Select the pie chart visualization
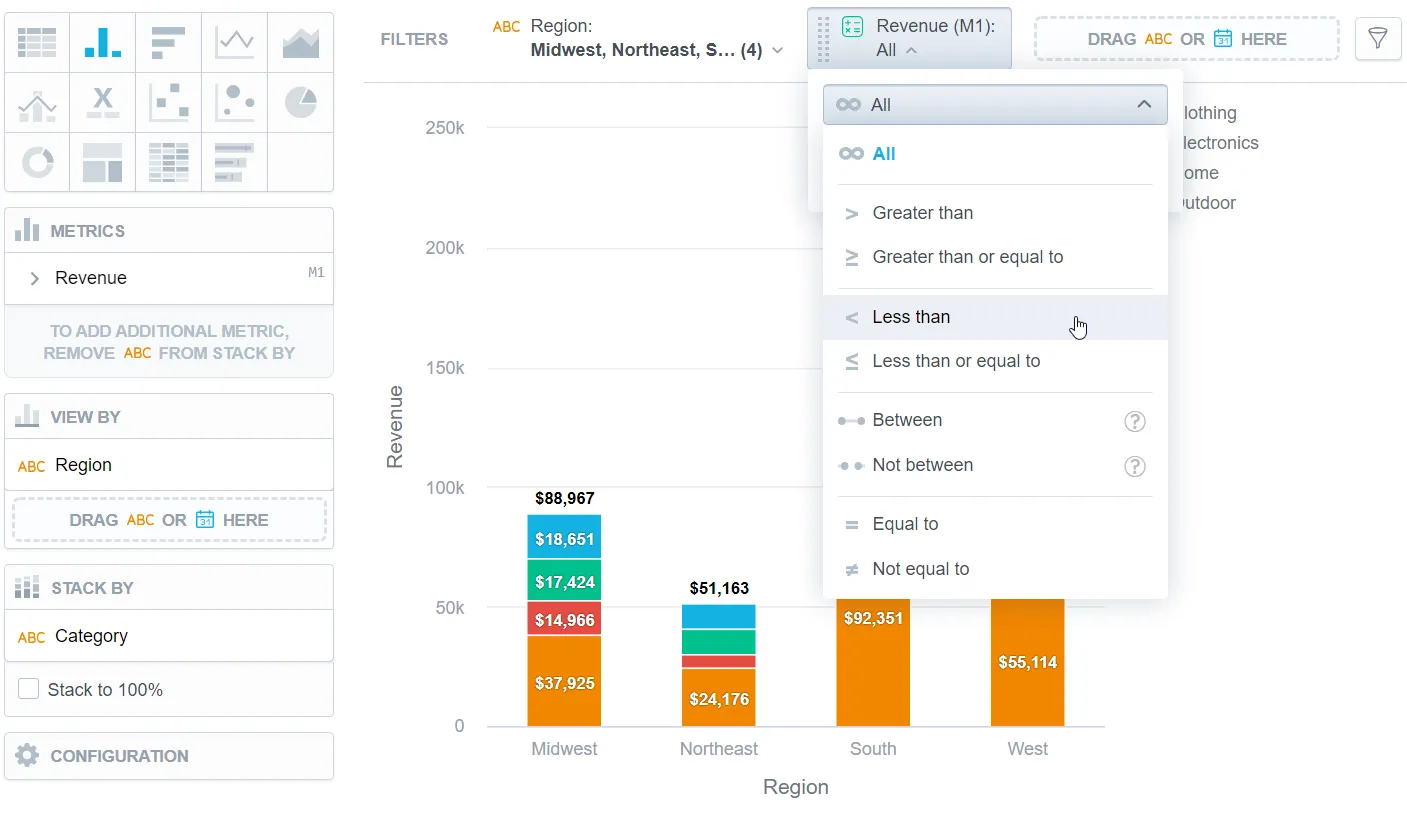This screenshot has height=817, width=1407. [x=300, y=102]
